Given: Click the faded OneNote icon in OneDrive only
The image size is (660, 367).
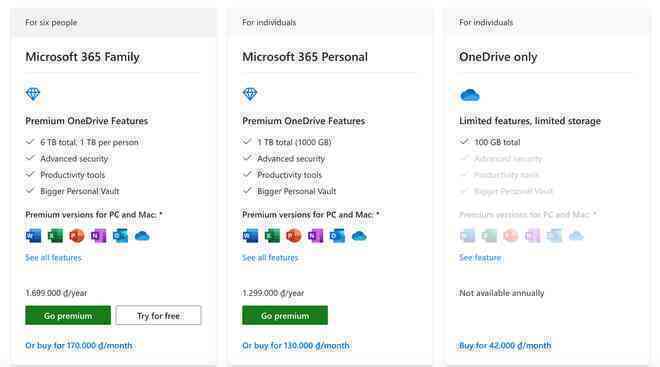Looking at the screenshot, I should tap(532, 236).
